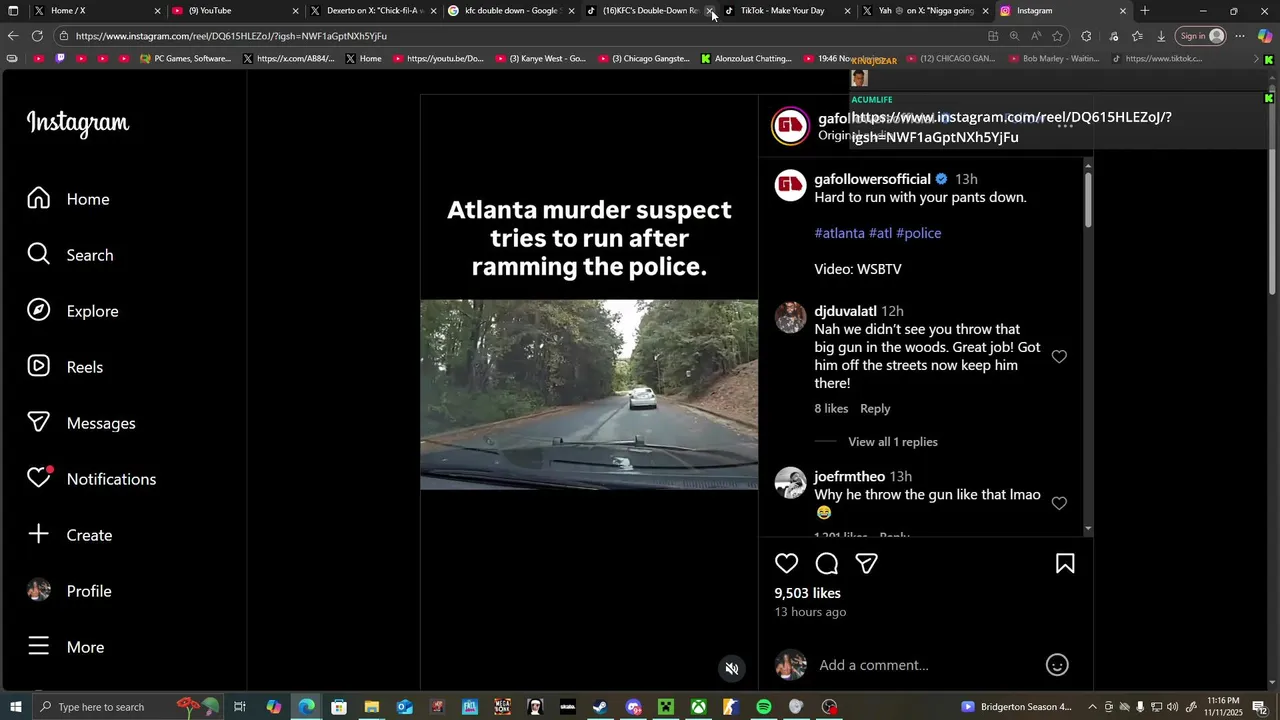Image resolution: width=1280 pixels, height=720 pixels.
Task: Click the Sign in profile button
Action: (x=1201, y=36)
